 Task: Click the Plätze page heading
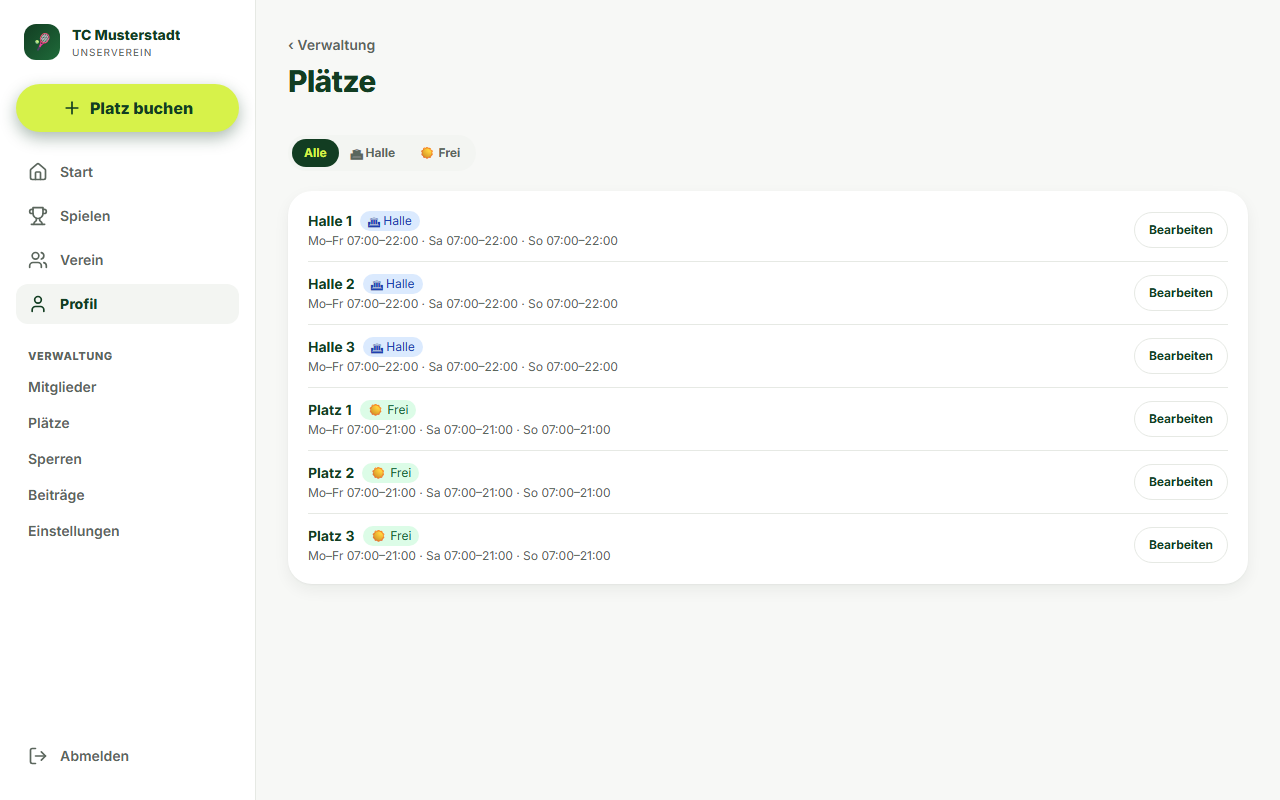(x=332, y=81)
